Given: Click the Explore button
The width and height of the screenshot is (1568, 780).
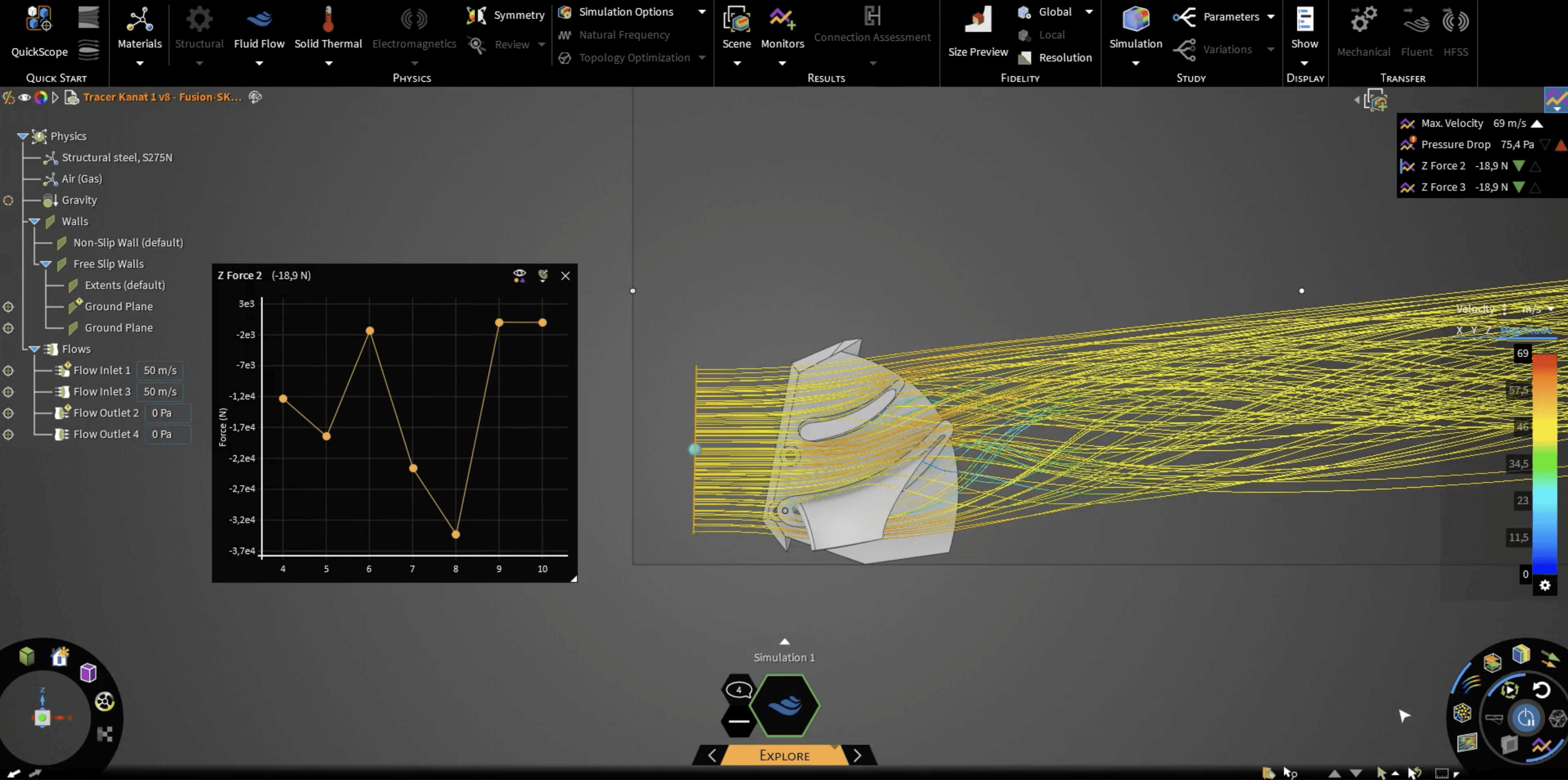Looking at the screenshot, I should tap(784, 755).
